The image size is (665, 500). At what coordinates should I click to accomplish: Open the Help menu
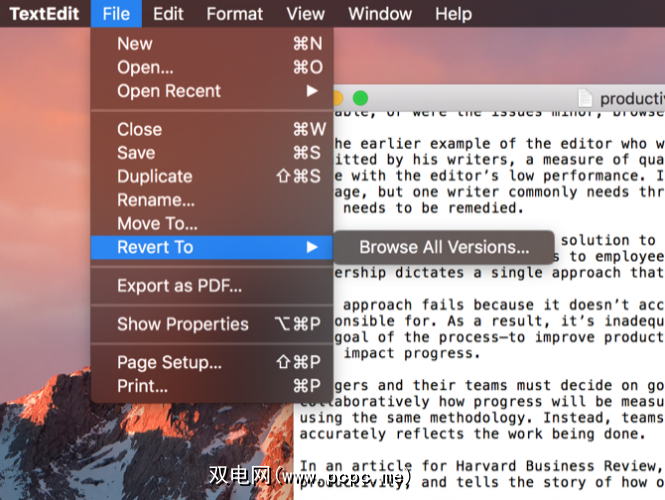click(x=453, y=14)
